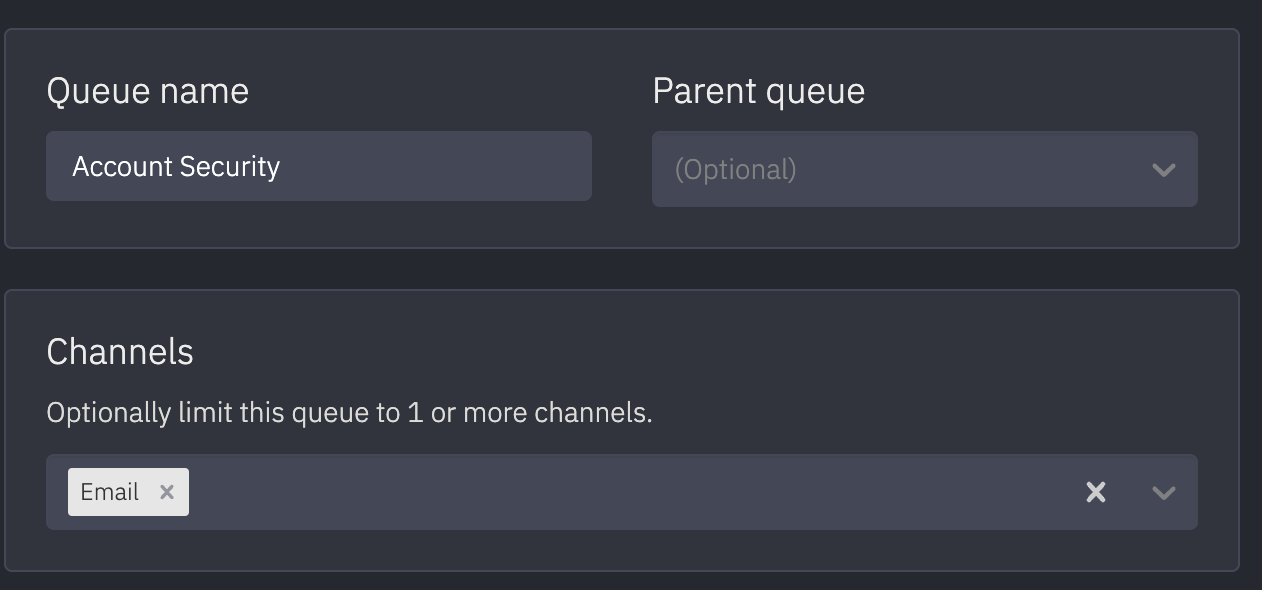Click the (Optional) placeholder text
This screenshot has width=1262, height=590.
[x=736, y=170]
